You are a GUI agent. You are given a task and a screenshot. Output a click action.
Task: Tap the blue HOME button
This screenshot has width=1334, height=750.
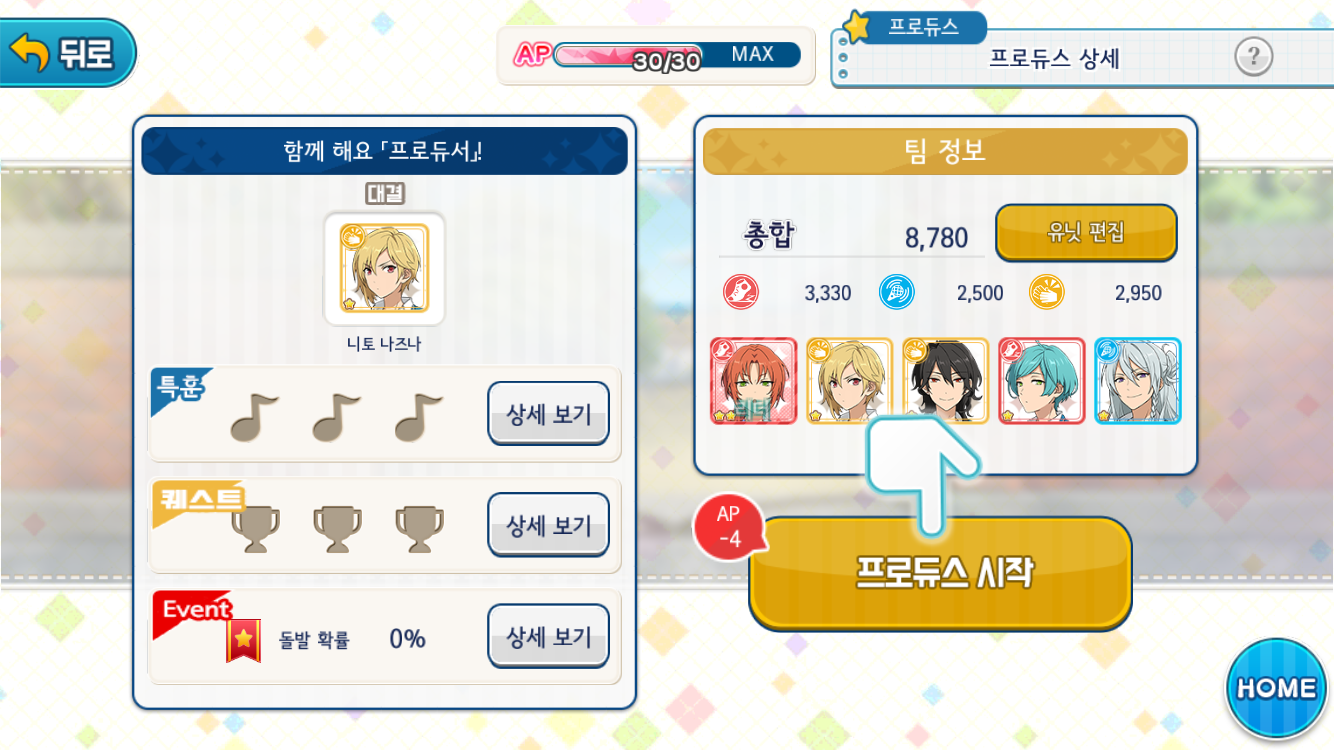tap(1275, 687)
